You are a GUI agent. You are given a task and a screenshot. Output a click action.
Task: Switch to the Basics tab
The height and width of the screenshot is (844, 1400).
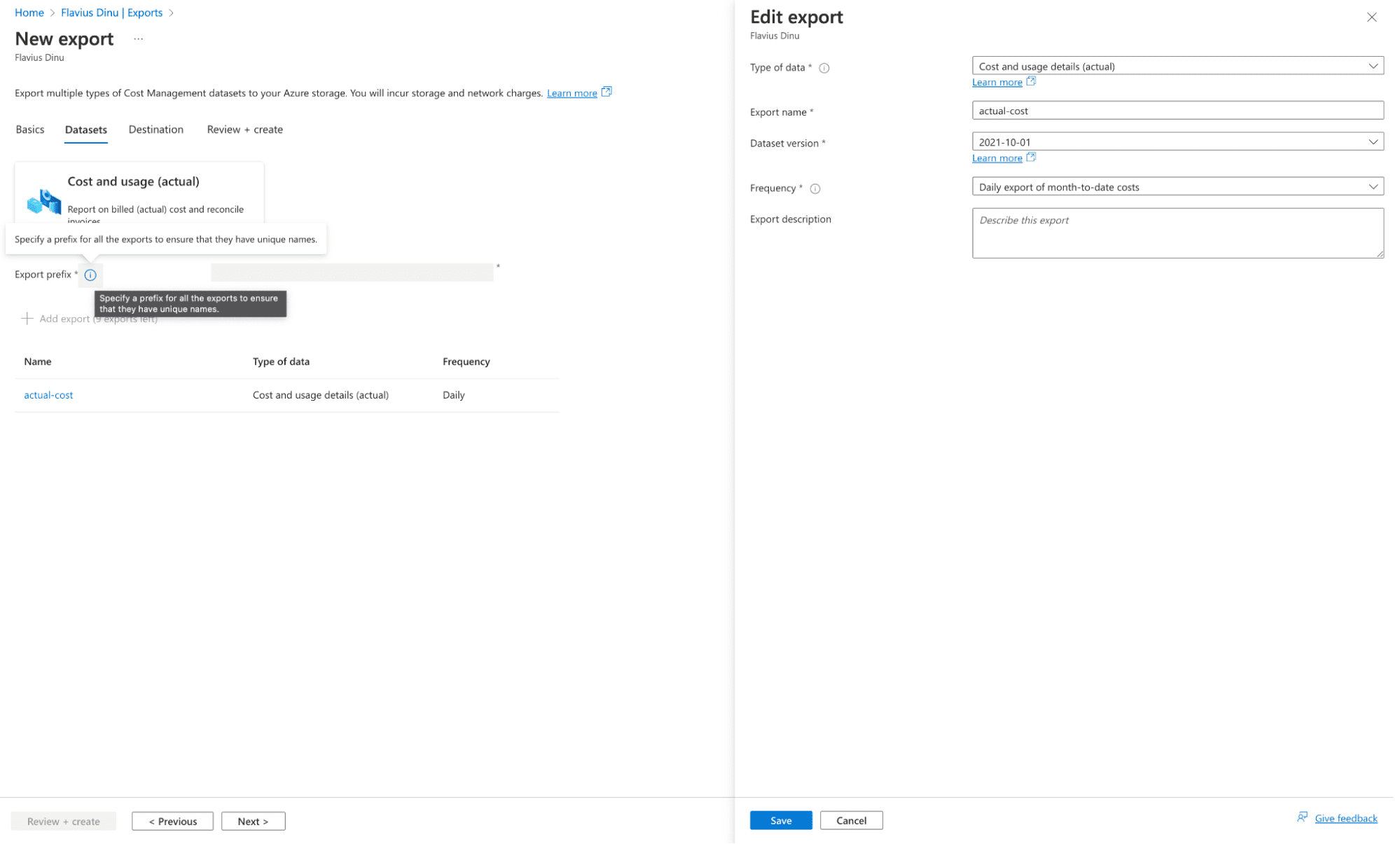[30, 130]
